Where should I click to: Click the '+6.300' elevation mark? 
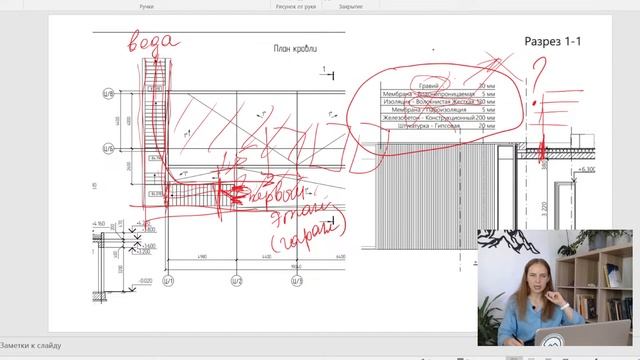[x=586, y=169]
